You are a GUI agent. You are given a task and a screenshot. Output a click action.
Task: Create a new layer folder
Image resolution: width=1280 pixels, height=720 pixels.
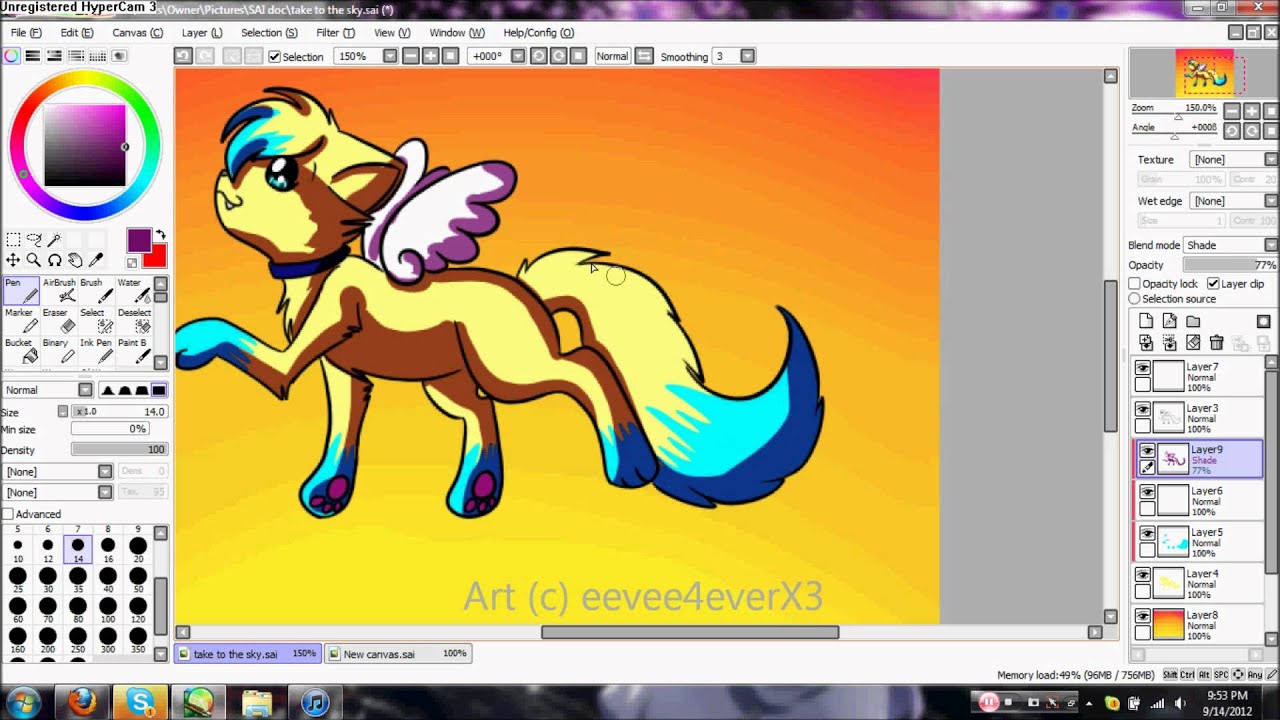[x=1193, y=321]
